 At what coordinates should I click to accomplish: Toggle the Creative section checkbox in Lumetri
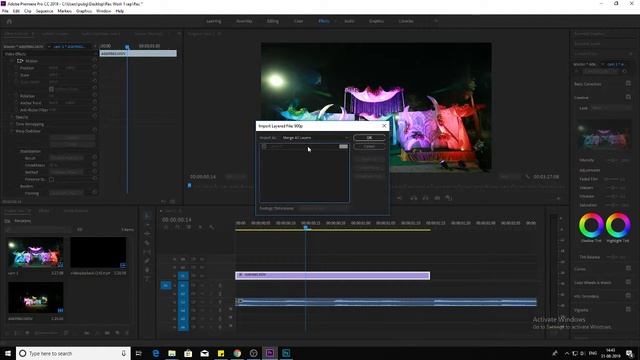coord(628,98)
